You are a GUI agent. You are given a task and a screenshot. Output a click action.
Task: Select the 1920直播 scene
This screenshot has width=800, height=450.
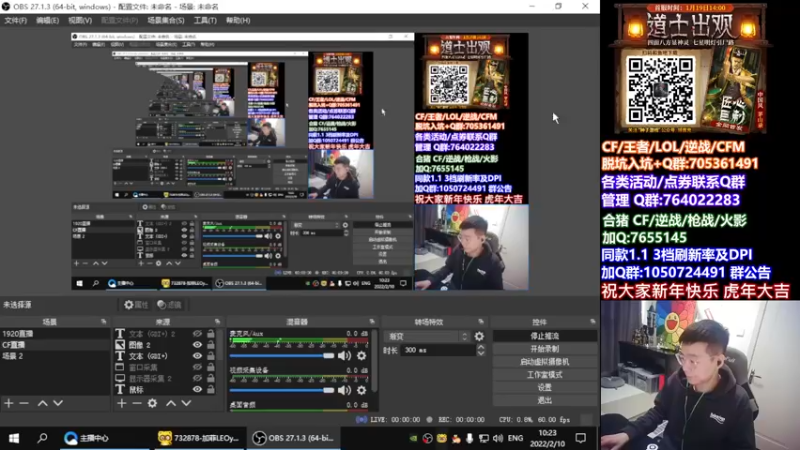coord(55,334)
